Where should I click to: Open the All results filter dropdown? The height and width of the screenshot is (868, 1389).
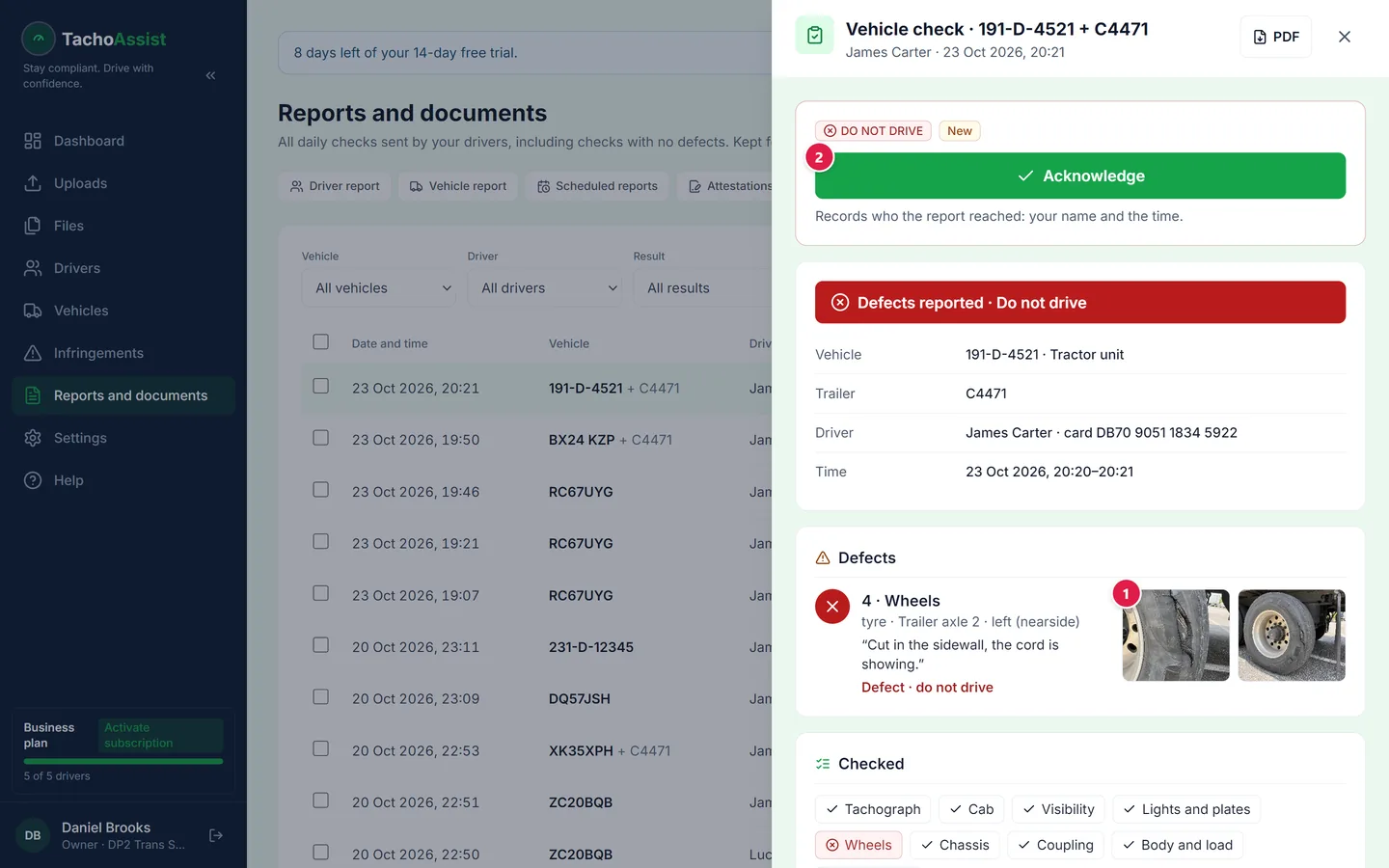pos(702,288)
